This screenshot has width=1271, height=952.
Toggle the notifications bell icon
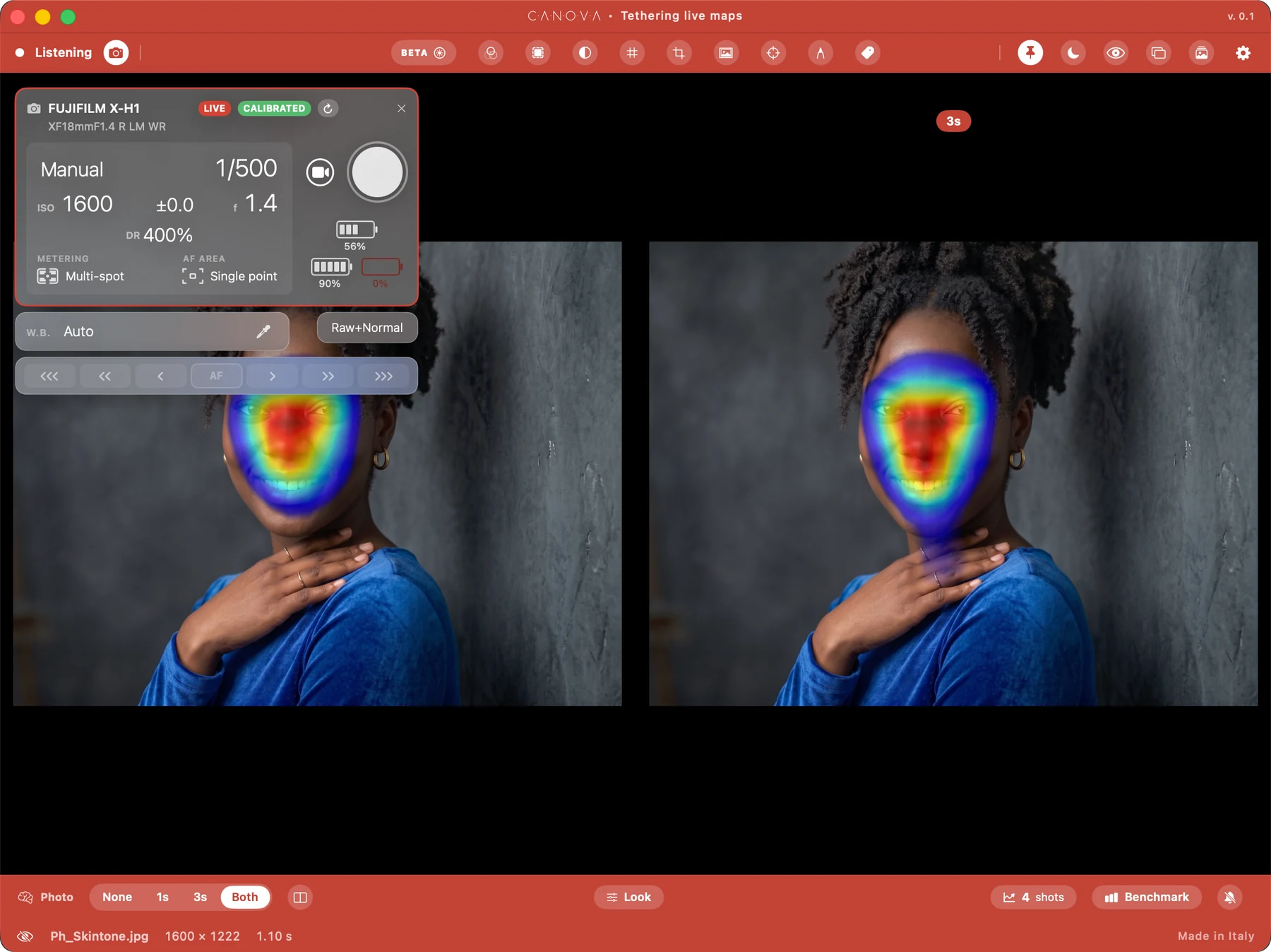(1230, 897)
